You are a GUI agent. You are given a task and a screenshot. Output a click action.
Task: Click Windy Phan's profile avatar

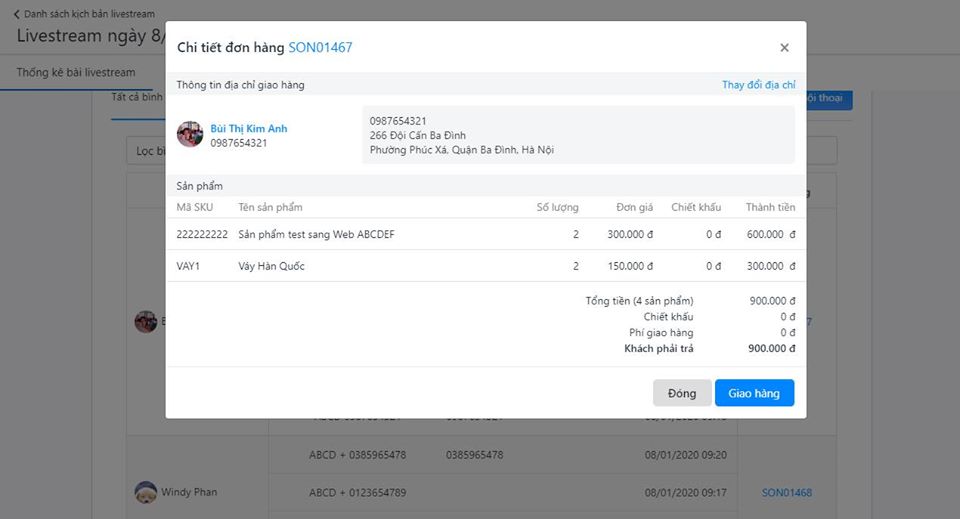click(146, 492)
